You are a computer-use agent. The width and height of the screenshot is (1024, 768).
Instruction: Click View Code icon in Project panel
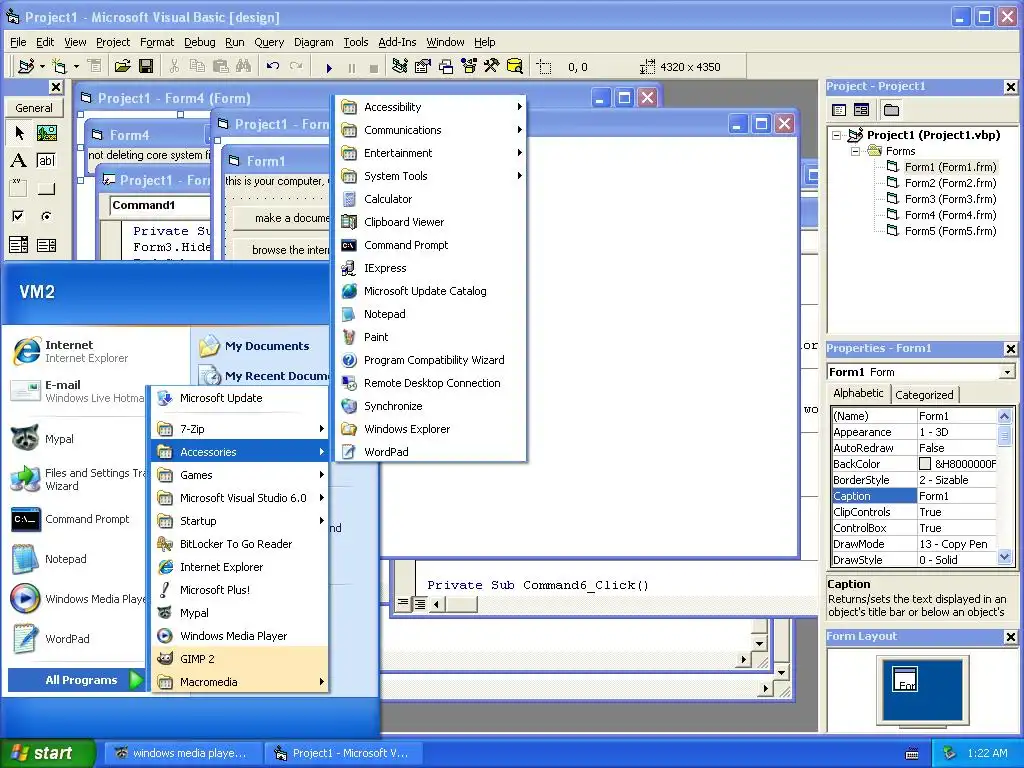[x=839, y=110]
